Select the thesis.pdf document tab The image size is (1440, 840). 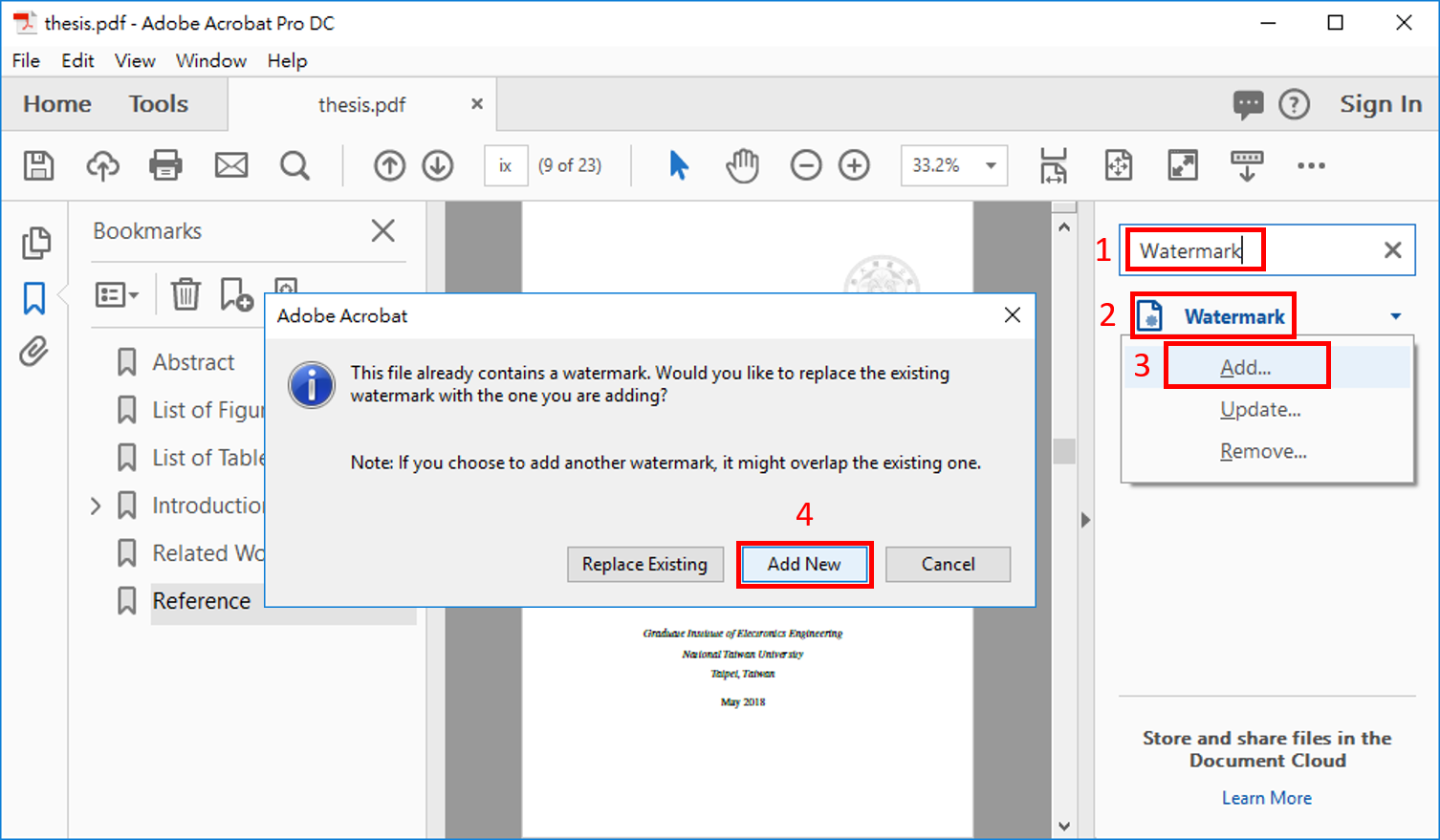(361, 105)
